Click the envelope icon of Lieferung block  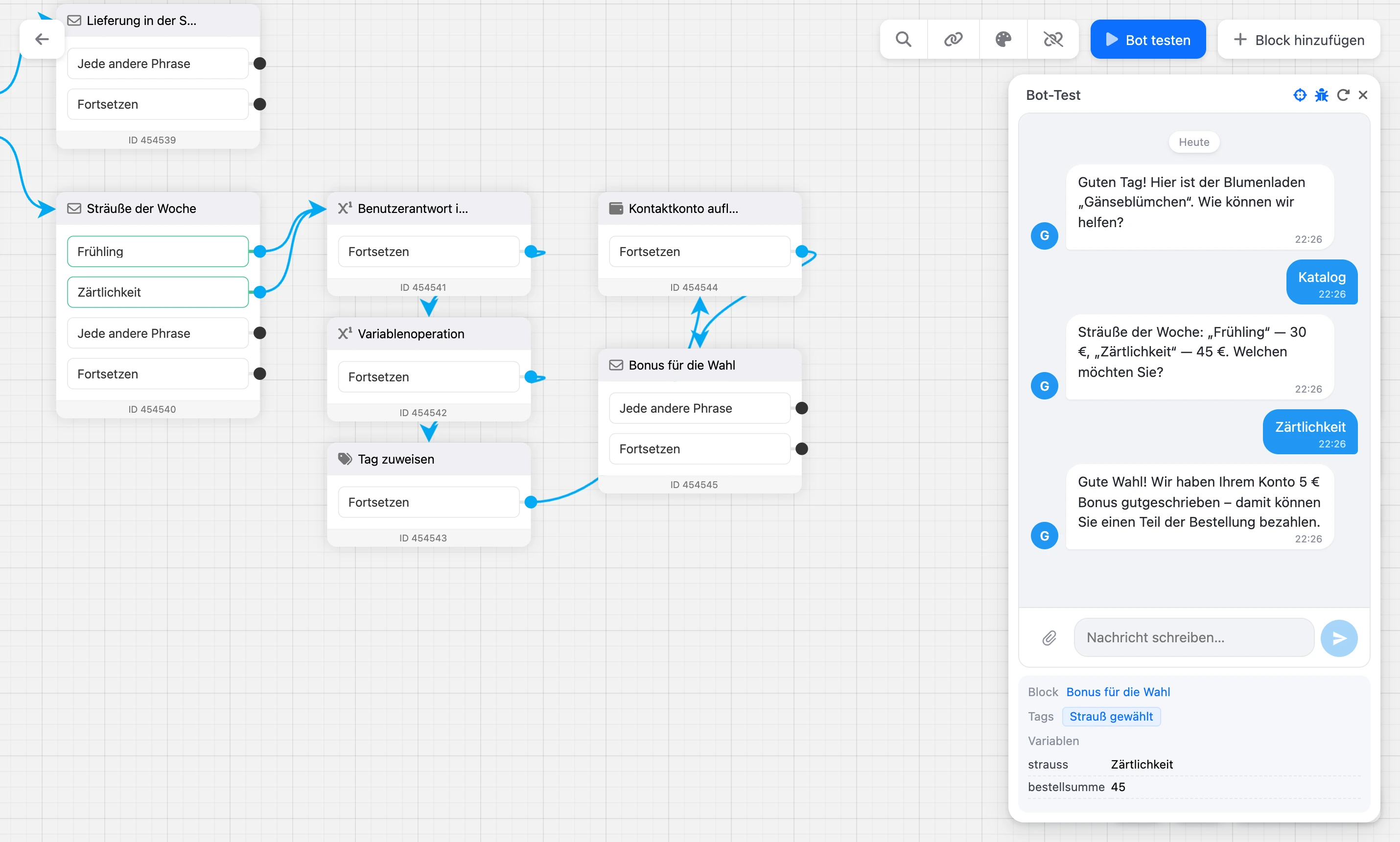pos(74,21)
